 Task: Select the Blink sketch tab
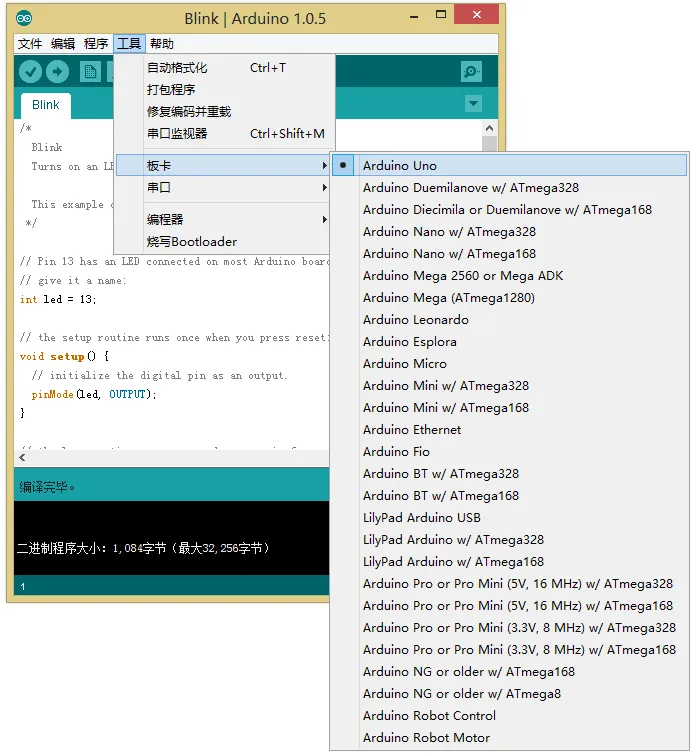[x=46, y=105]
